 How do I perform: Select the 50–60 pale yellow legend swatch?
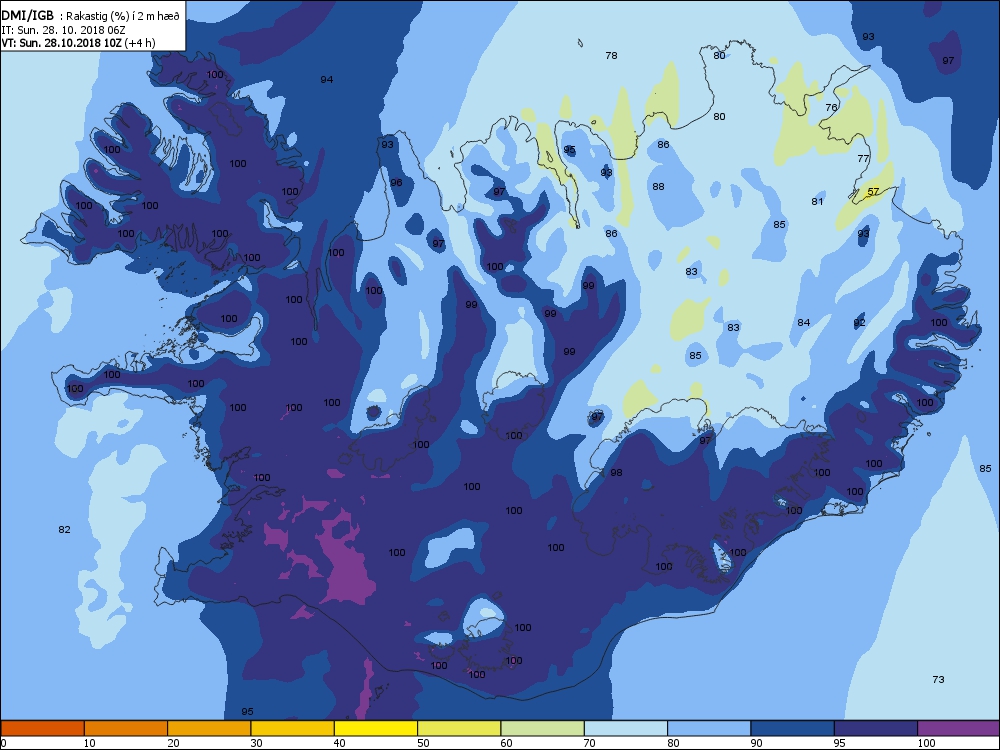(x=459, y=728)
